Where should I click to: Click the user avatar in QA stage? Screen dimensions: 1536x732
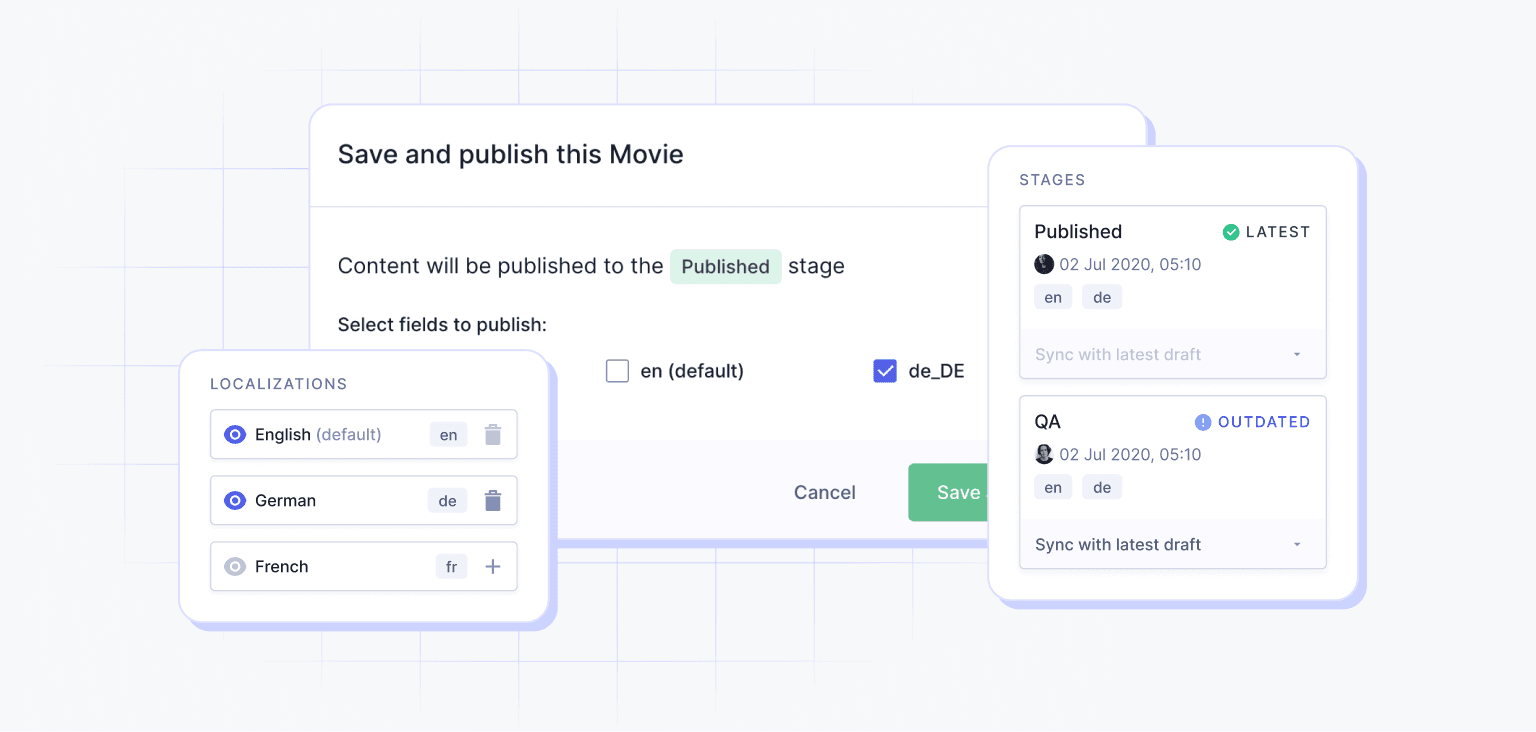pos(1044,454)
